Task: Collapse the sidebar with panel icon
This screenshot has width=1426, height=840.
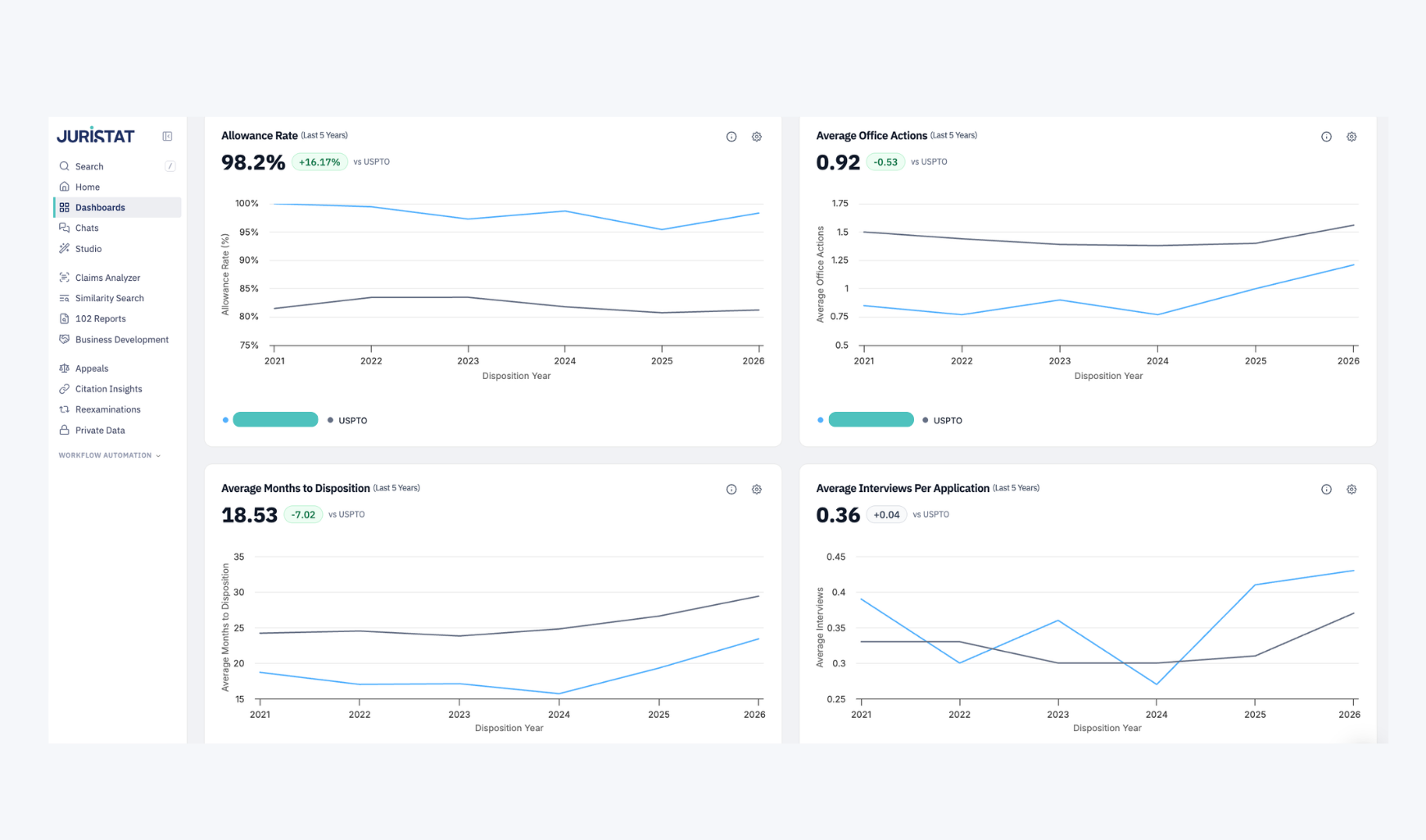Action: (167, 136)
